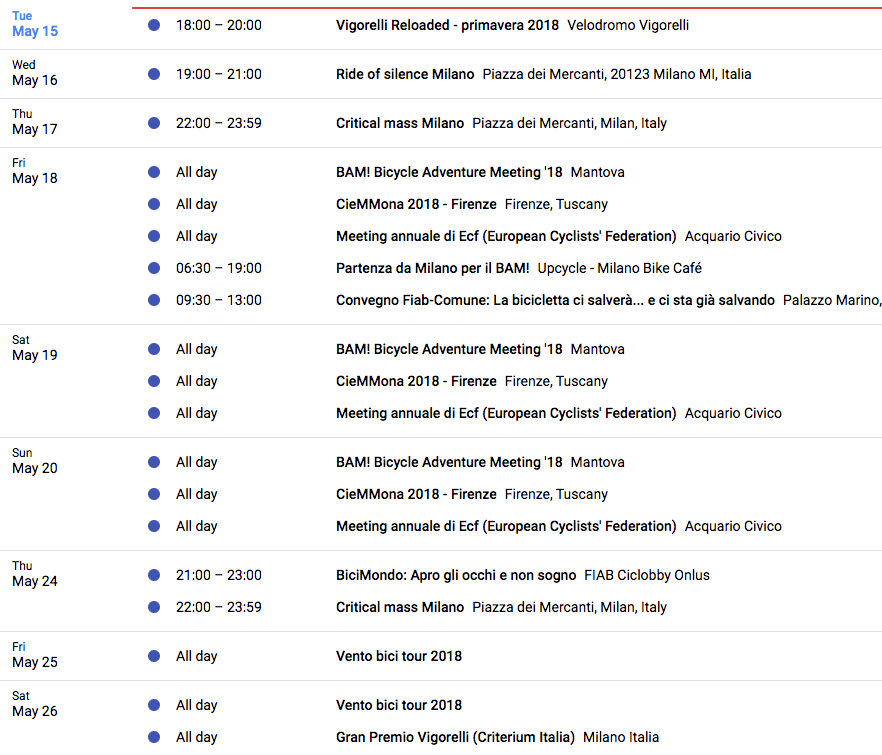Open CieMMona 2018 - Firenze on May 18
This screenshot has width=882, height=755.
[416, 204]
